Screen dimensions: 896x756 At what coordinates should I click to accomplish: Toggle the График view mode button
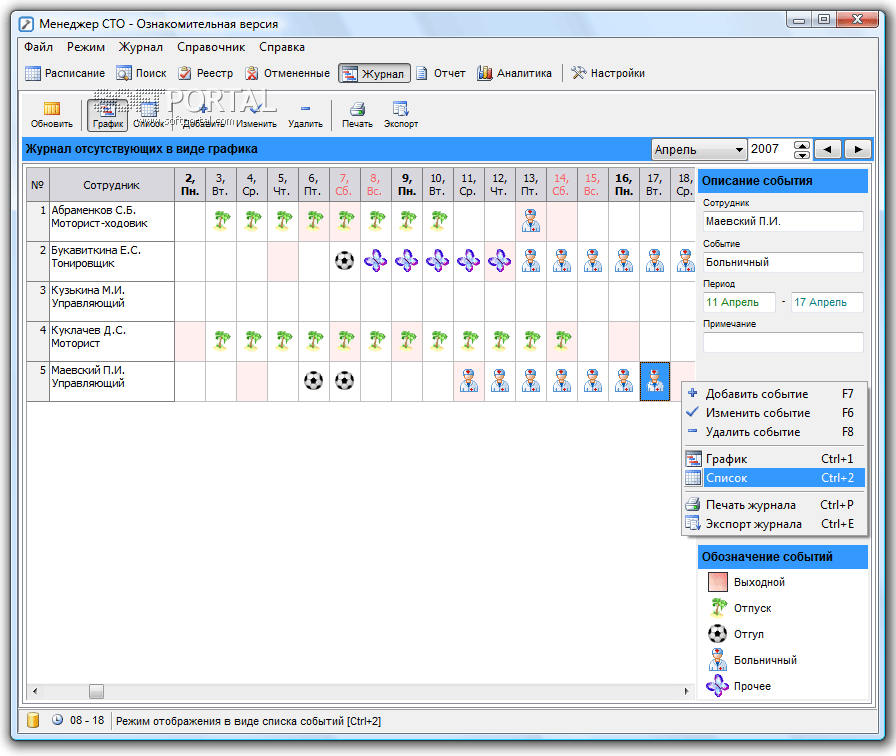[x=107, y=114]
